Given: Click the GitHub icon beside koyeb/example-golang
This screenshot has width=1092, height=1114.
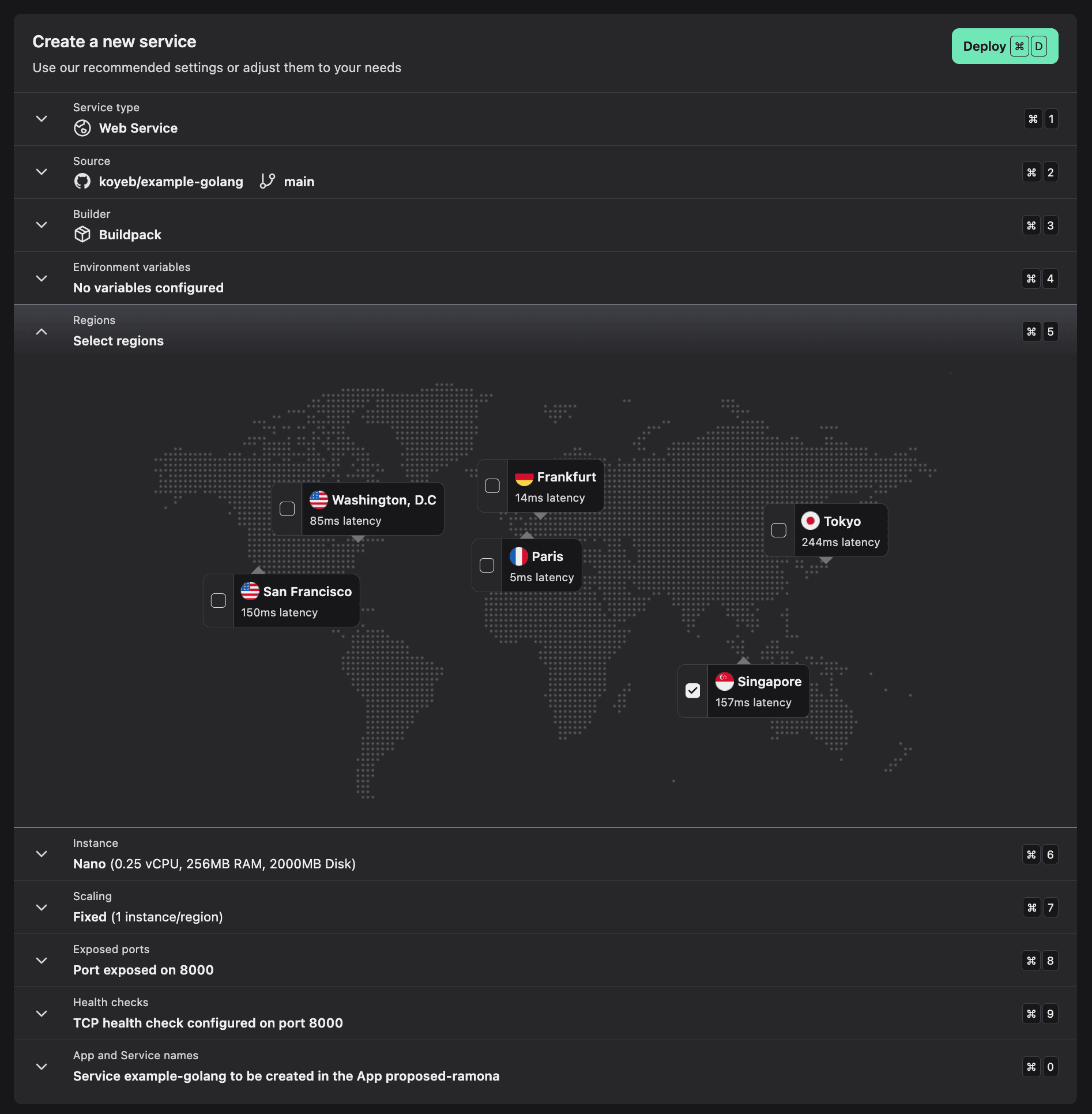Looking at the screenshot, I should [82, 182].
